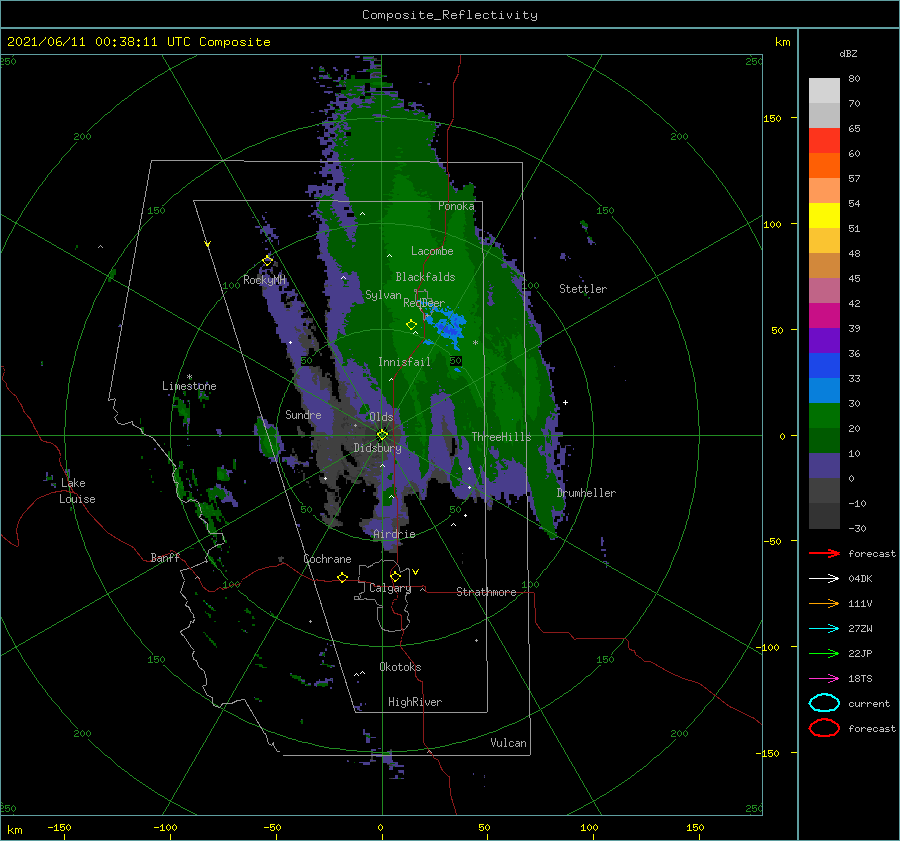900x841 pixels.
Task: Select the Vulcan label
Action: pos(508,743)
